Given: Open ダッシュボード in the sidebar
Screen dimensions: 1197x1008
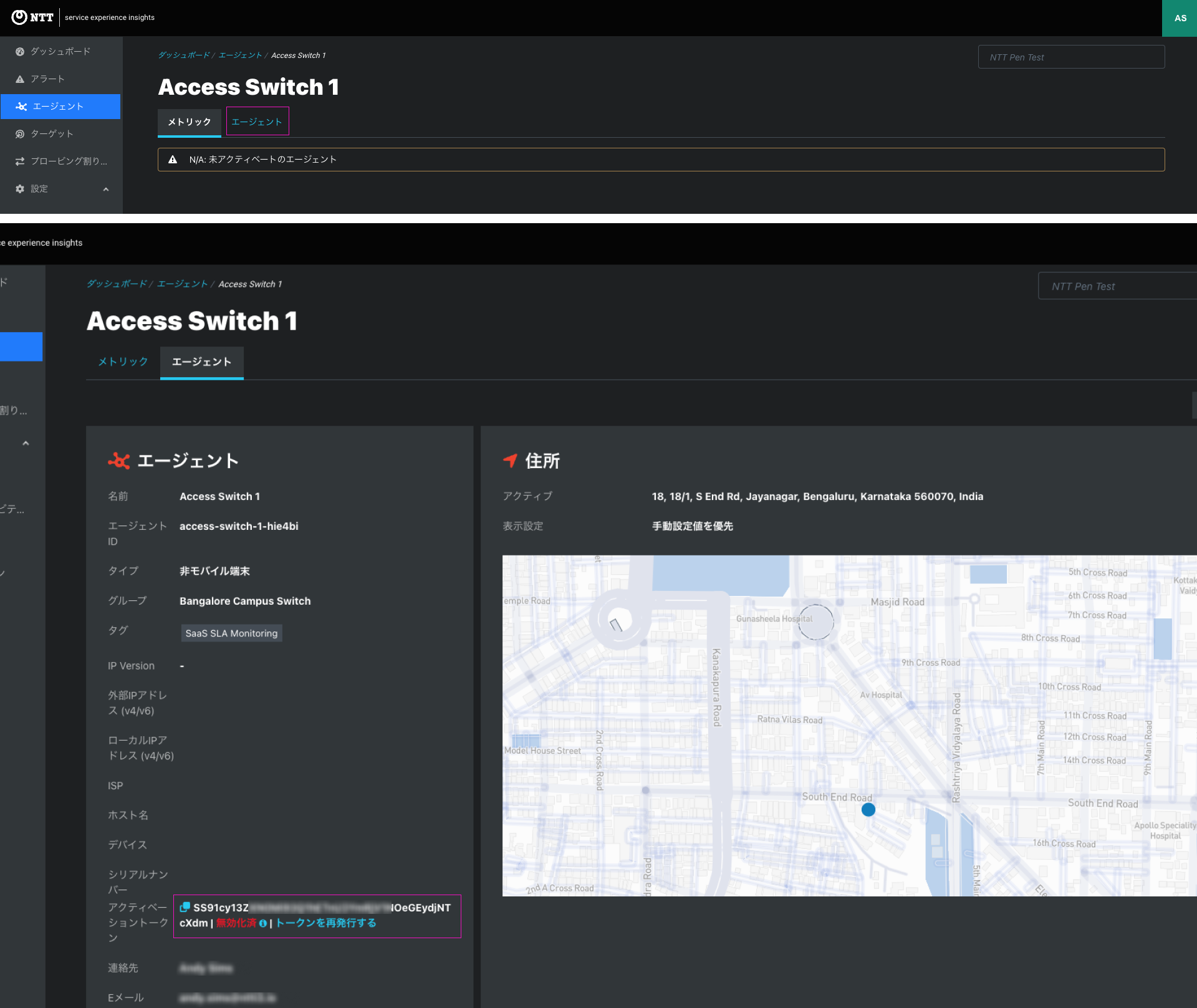Looking at the screenshot, I should tap(60, 52).
